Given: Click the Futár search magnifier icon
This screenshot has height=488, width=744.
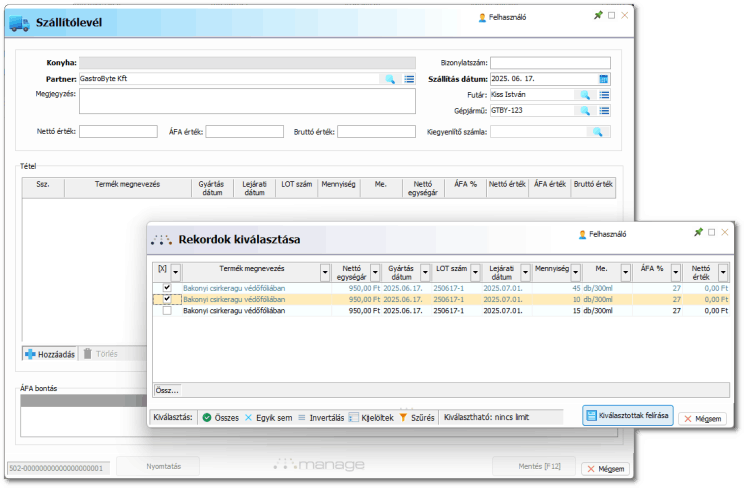Looking at the screenshot, I should pos(585,95).
